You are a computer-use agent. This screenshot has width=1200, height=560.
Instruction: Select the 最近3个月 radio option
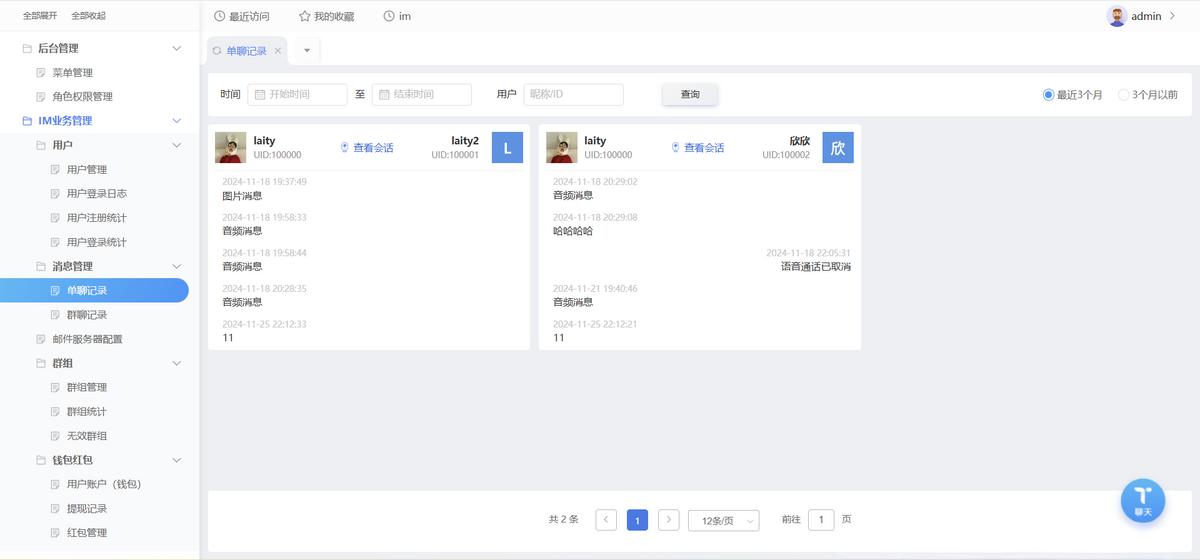[x=1049, y=95]
